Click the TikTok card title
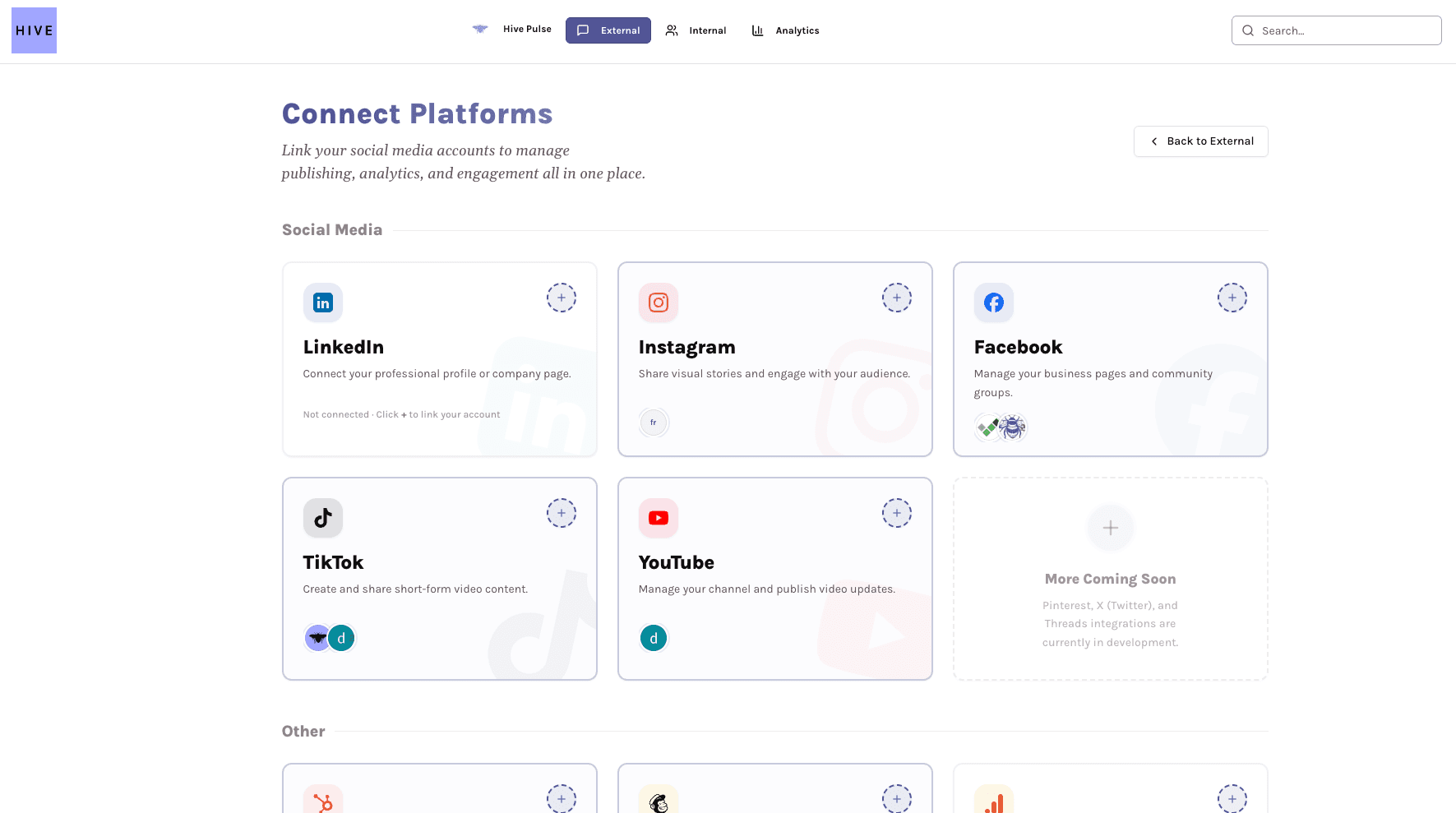Viewport: 1456px width, 813px height. click(x=333, y=562)
